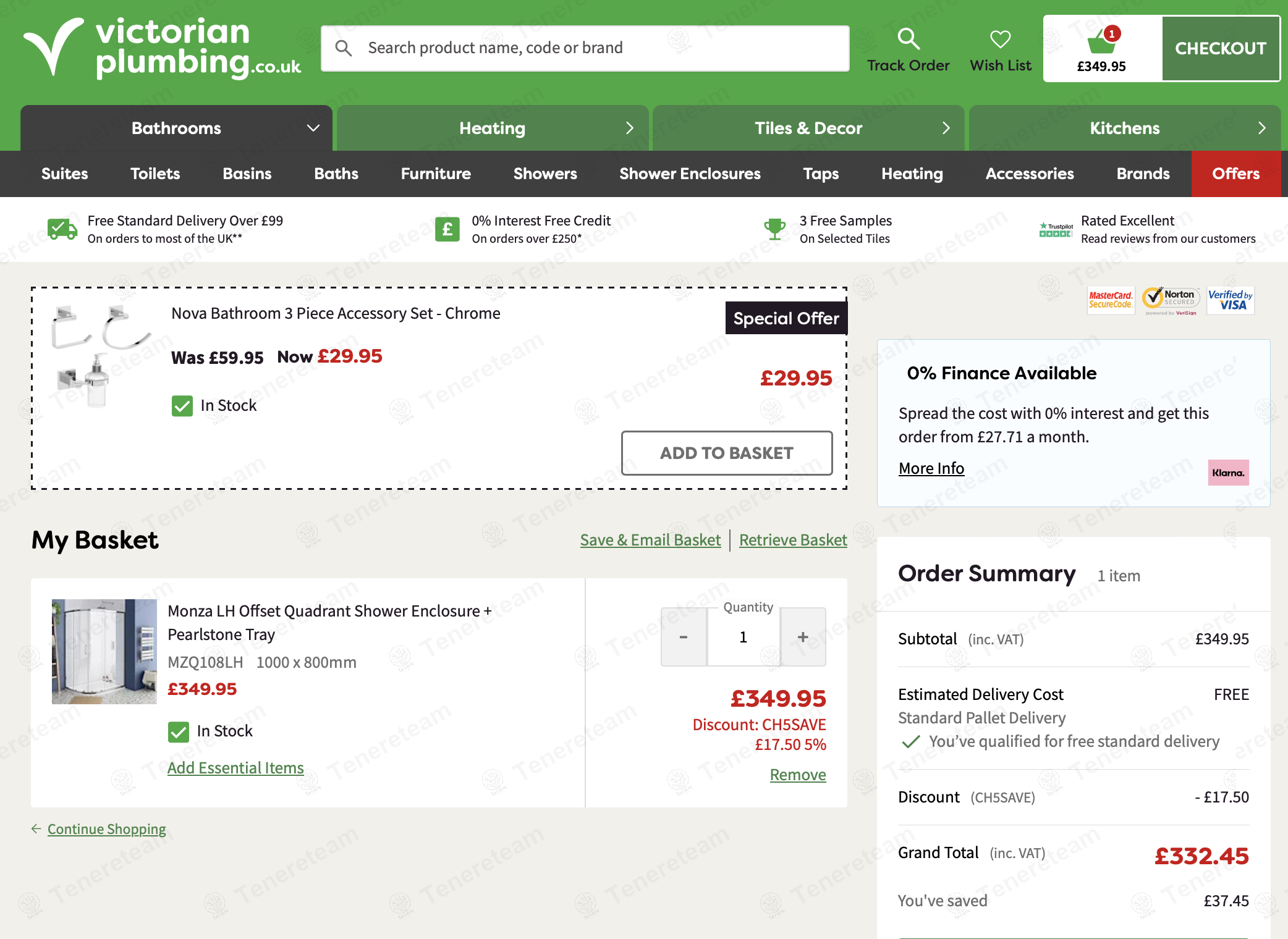The width and height of the screenshot is (1288, 939).
Task: Expand the Bathrooms dropdown chevron
Action: (313, 128)
